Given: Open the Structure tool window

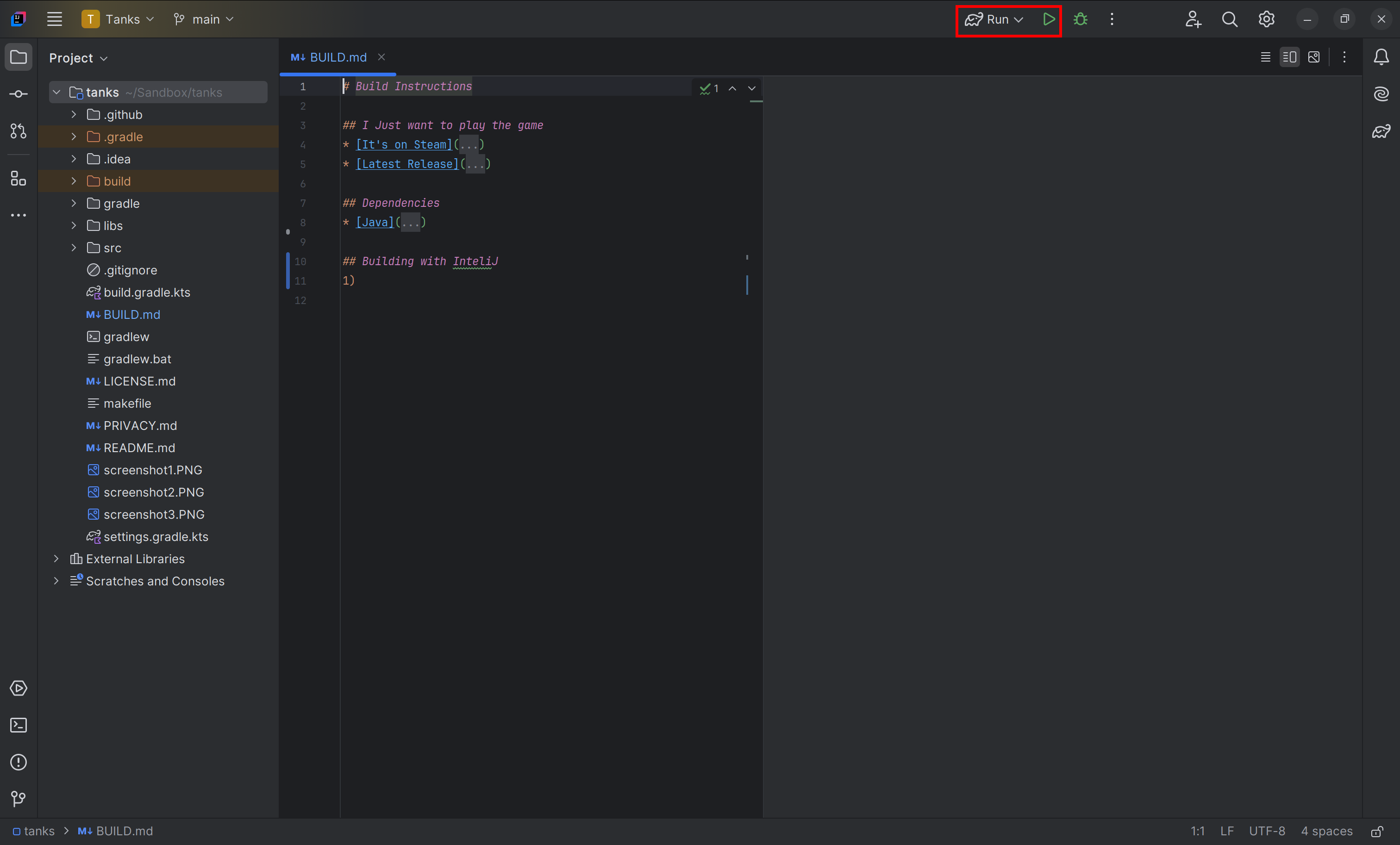Looking at the screenshot, I should pos(18,178).
